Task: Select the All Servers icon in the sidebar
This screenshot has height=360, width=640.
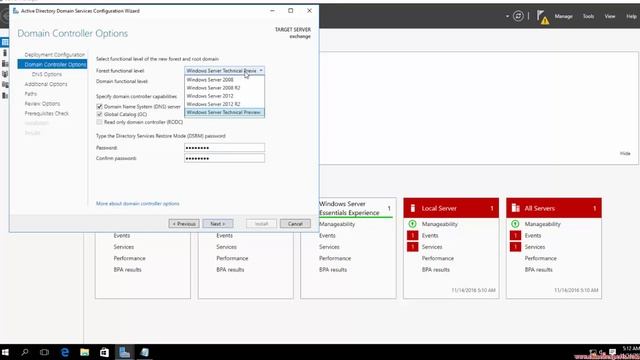Action: [x=5, y=64]
